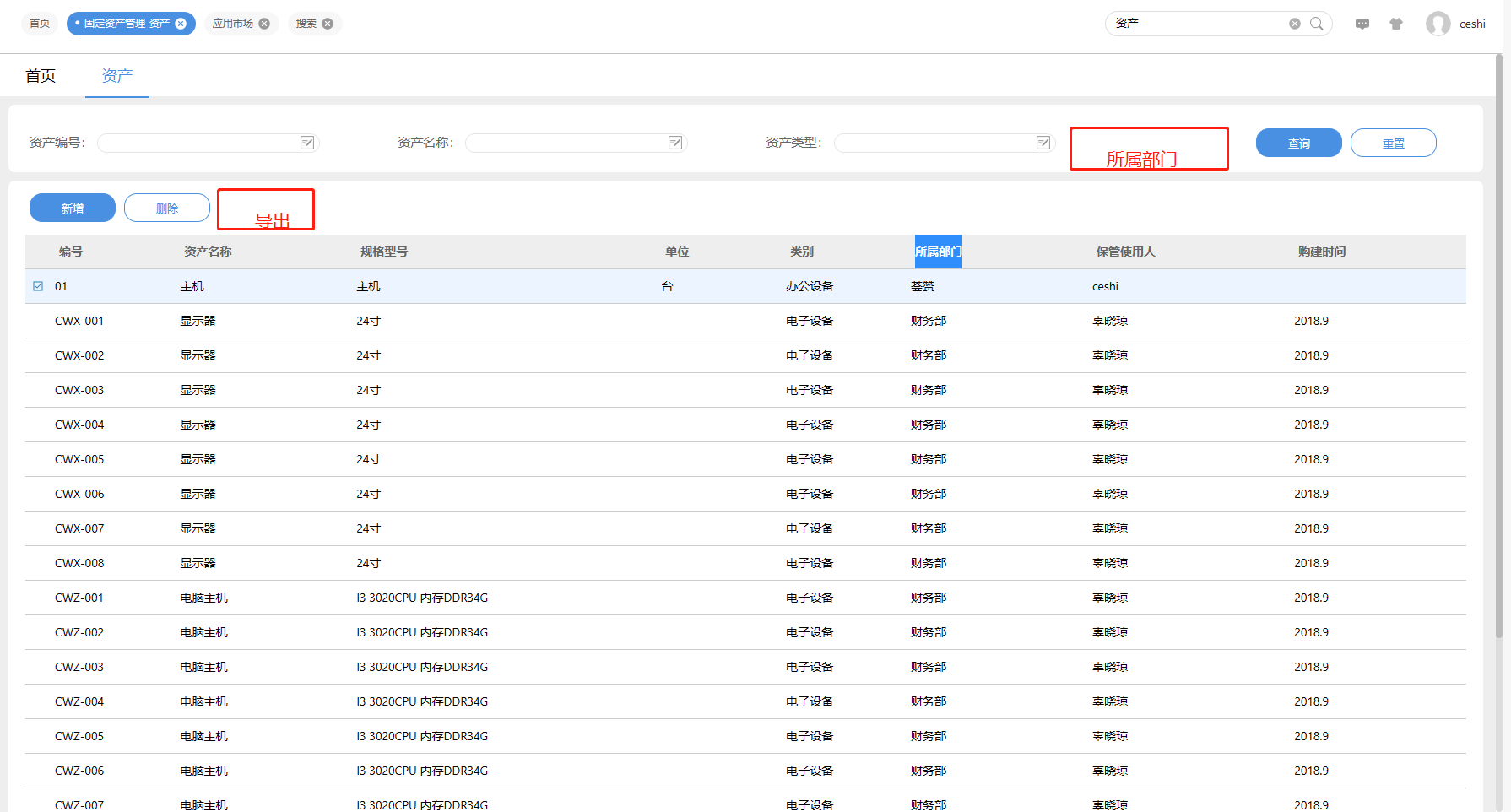Click the vertical scrollbar on right

point(1498,338)
